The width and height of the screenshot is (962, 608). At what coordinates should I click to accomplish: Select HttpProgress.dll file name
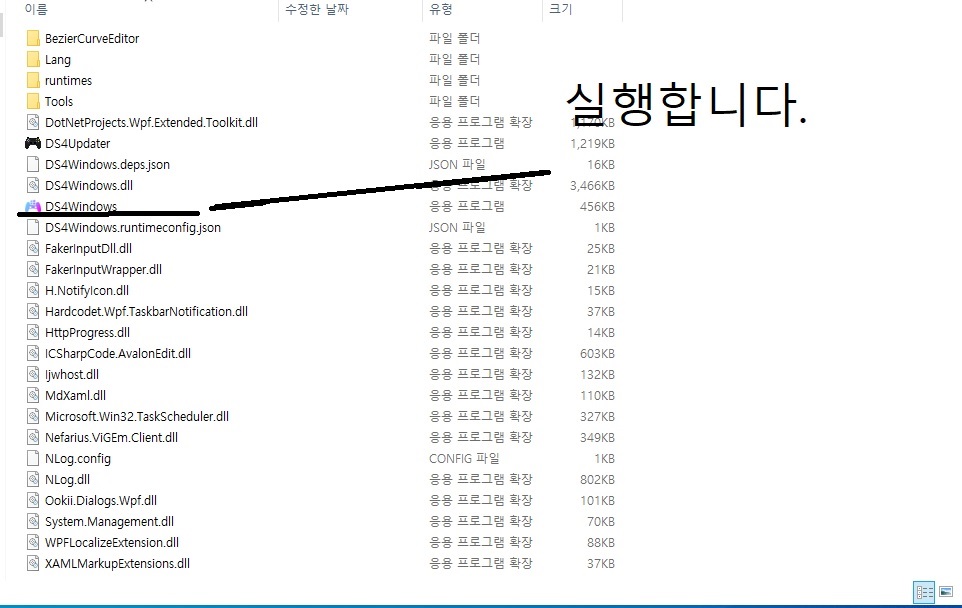coord(87,333)
